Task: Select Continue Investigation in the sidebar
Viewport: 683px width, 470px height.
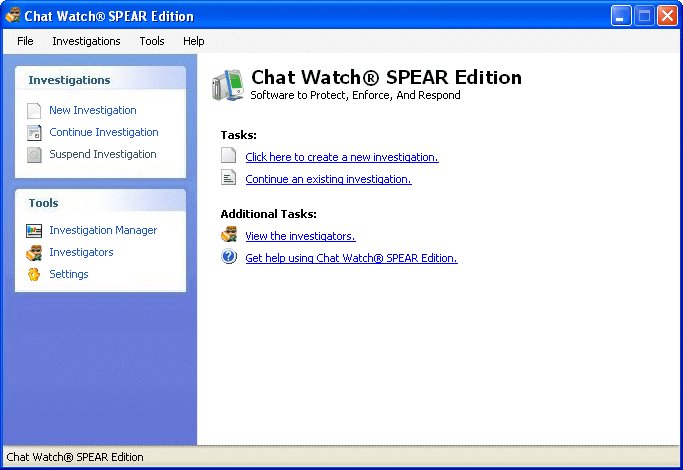Action: coord(104,132)
